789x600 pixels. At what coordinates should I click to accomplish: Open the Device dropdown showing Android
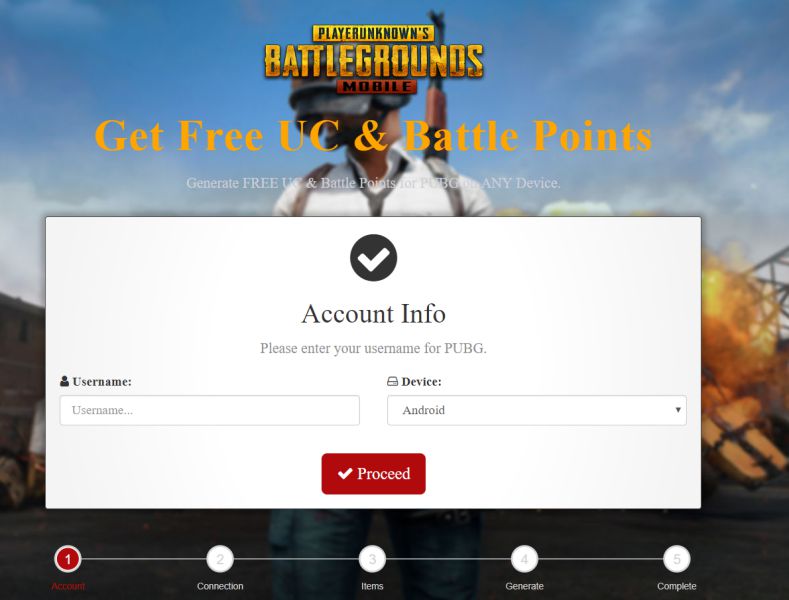coord(537,410)
